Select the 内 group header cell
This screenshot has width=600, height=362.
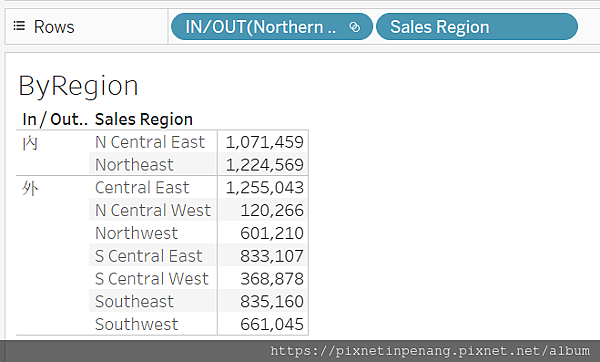point(30,143)
